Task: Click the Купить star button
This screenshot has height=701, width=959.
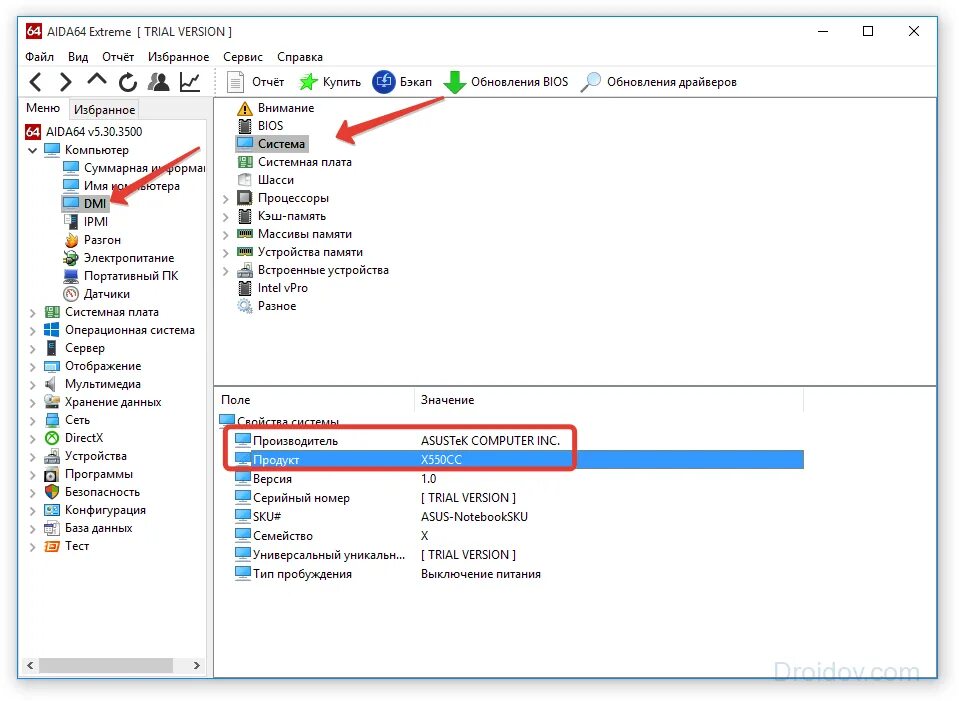Action: [330, 82]
